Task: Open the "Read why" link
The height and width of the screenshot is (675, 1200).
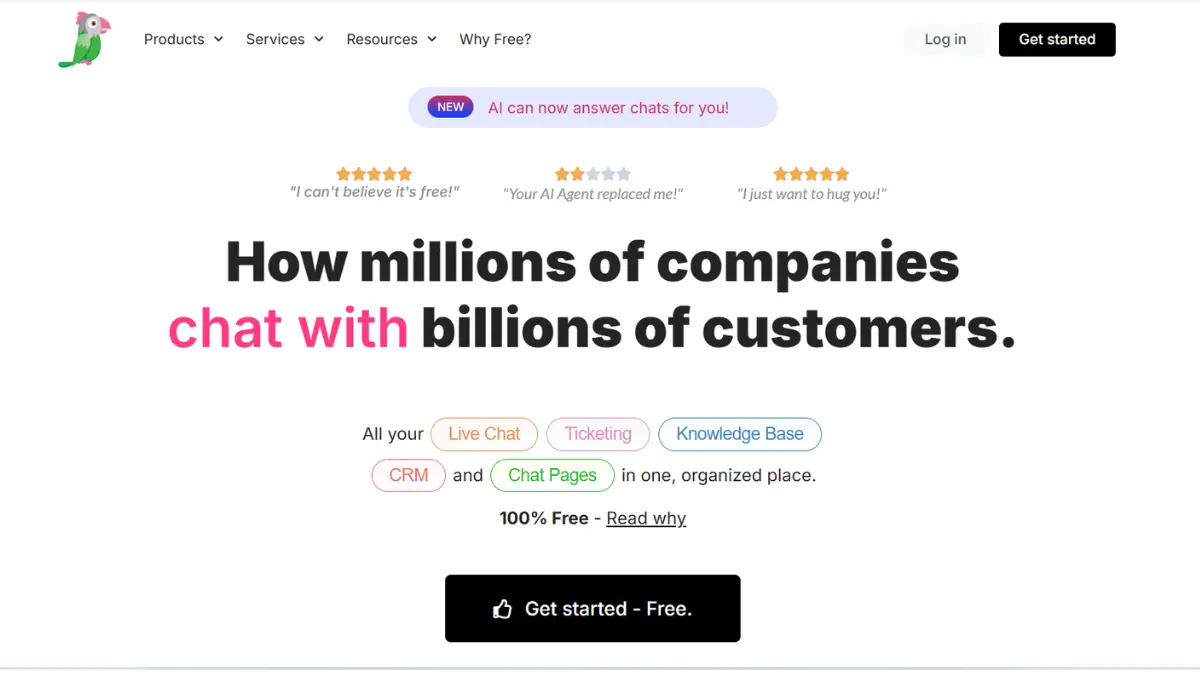Action: tap(646, 518)
